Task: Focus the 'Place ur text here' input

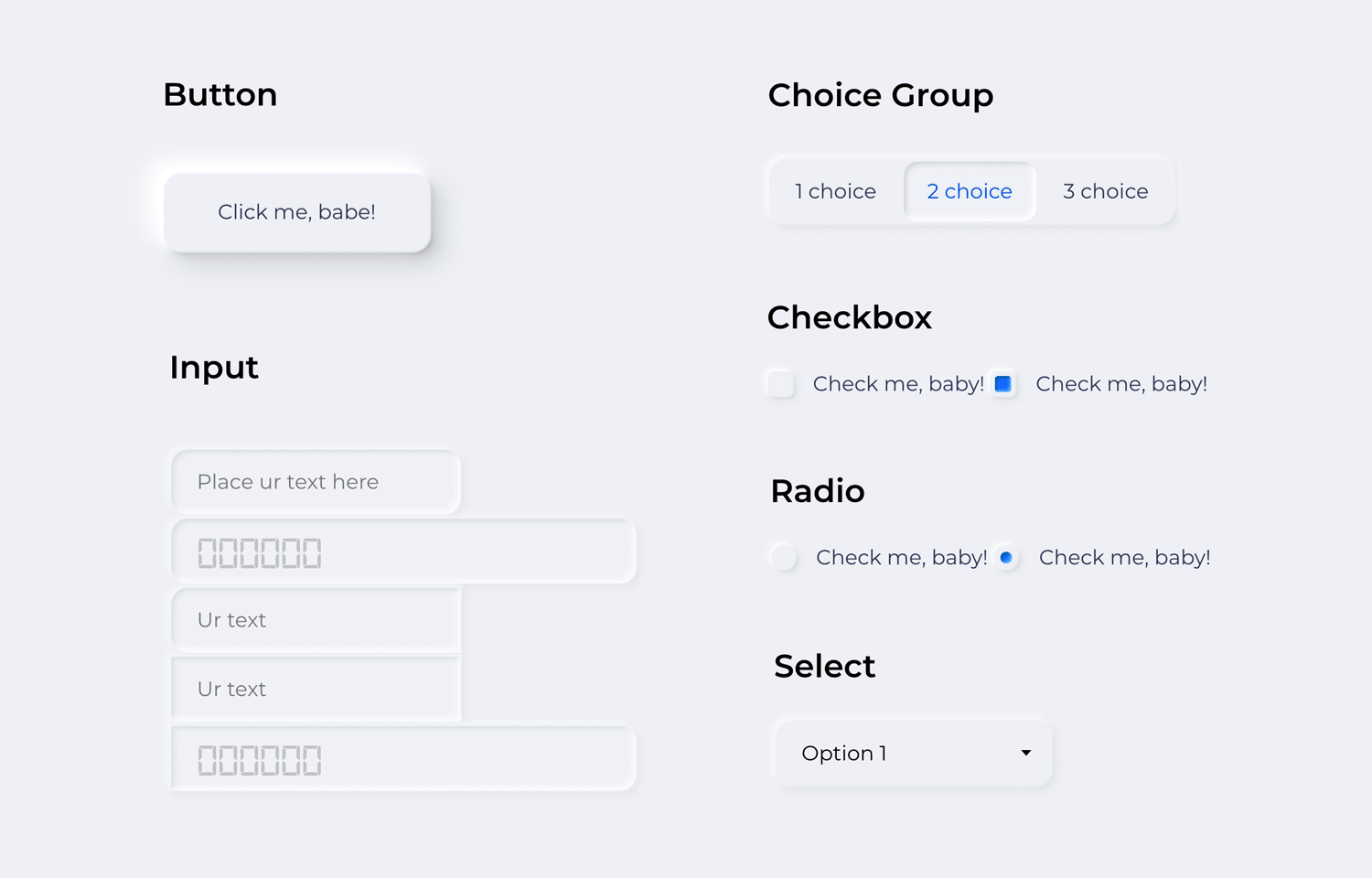Action: pos(316,482)
